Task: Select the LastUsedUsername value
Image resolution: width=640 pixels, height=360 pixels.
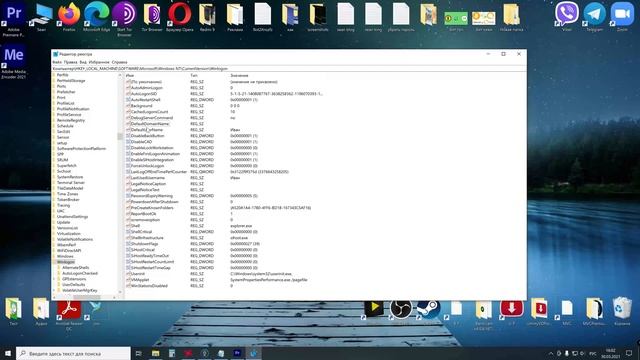Action: pyautogui.click(x=147, y=178)
